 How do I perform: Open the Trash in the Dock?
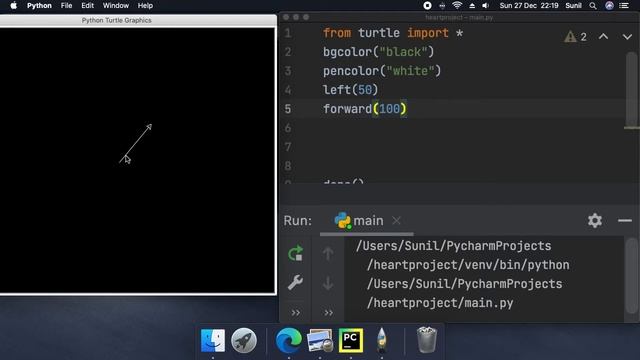(427, 340)
